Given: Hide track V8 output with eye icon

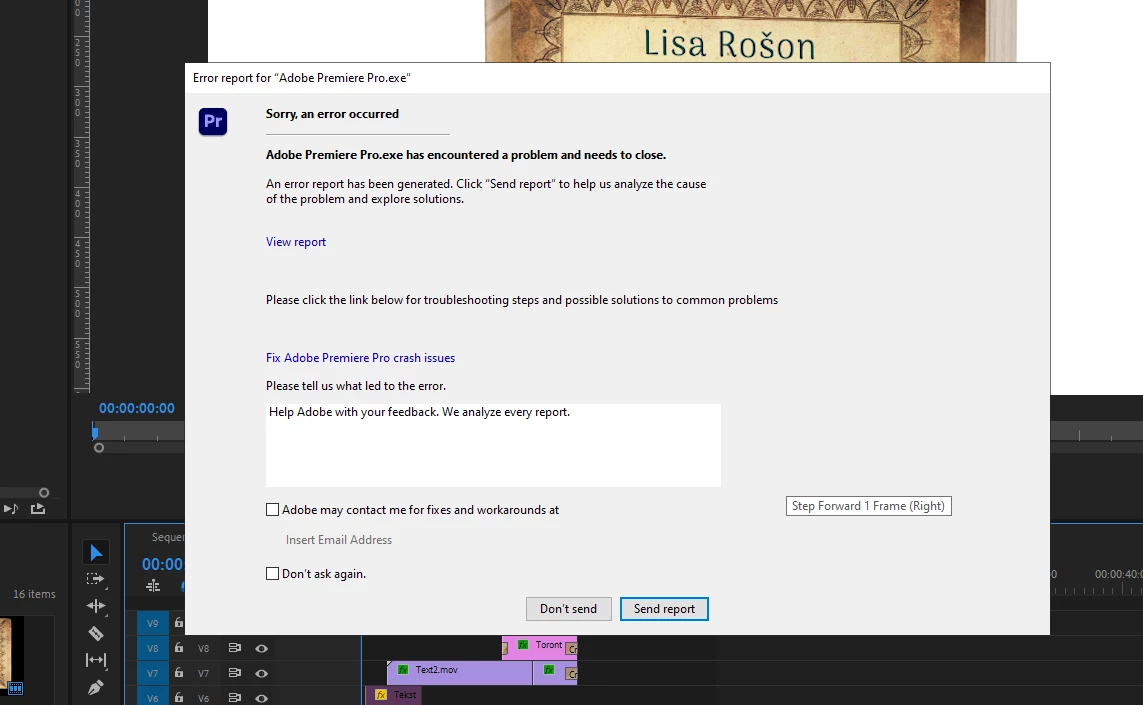Looking at the screenshot, I should click(261, 648).
